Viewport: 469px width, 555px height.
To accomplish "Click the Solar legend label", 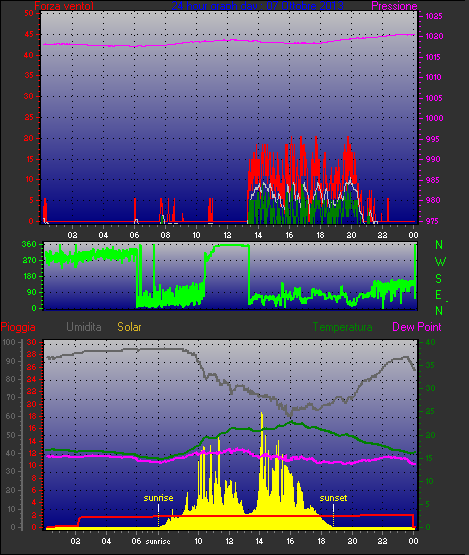I will point(129,327).
